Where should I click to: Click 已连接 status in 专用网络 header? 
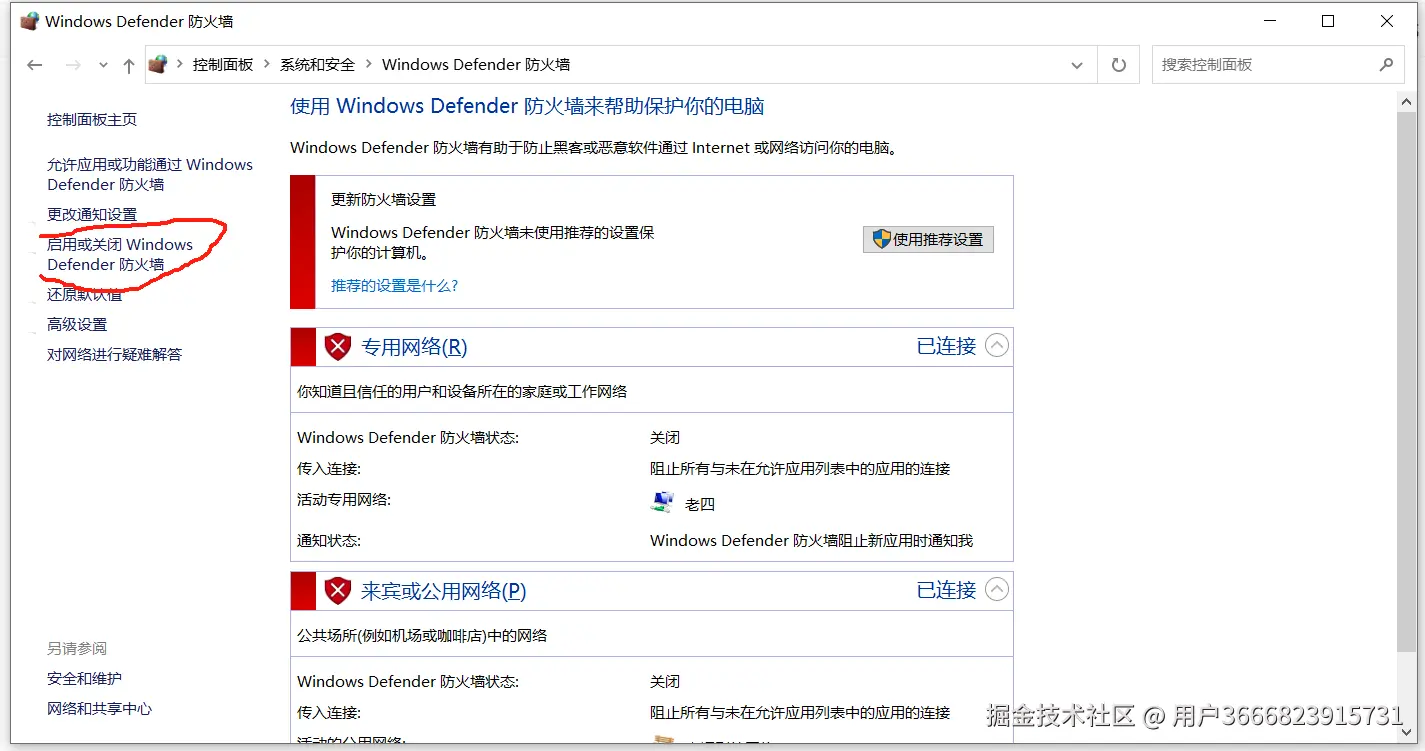[x=946, y=346]
